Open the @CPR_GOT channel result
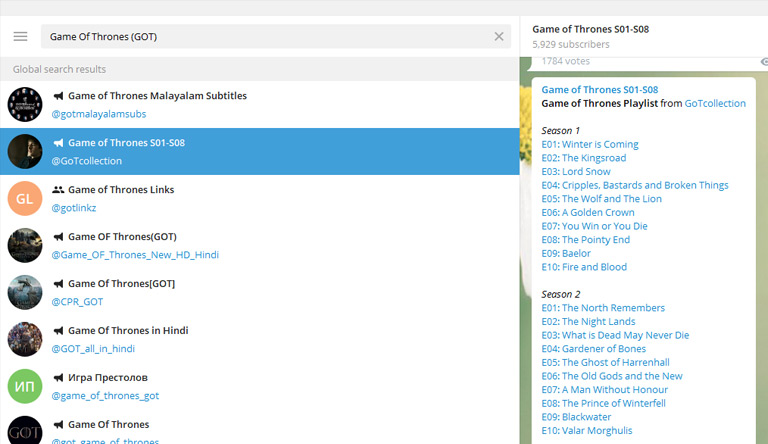This screenshot has height=444, width=768. click(x=84, y=302)
